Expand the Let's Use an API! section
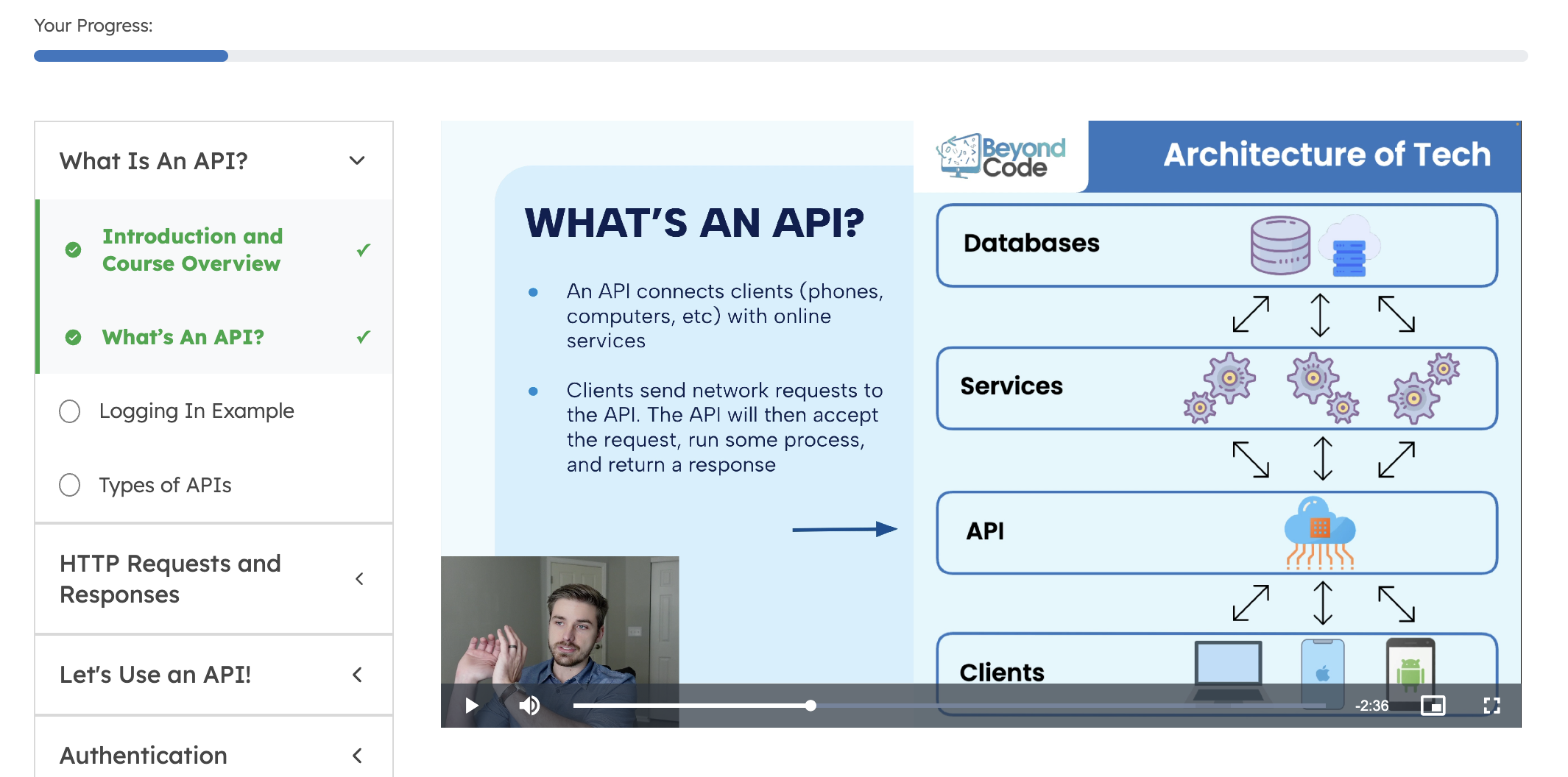 click(357, 675)
